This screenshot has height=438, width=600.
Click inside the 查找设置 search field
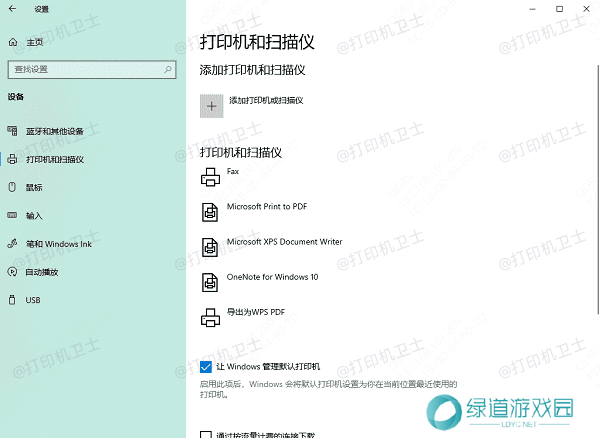click(92, 69)
